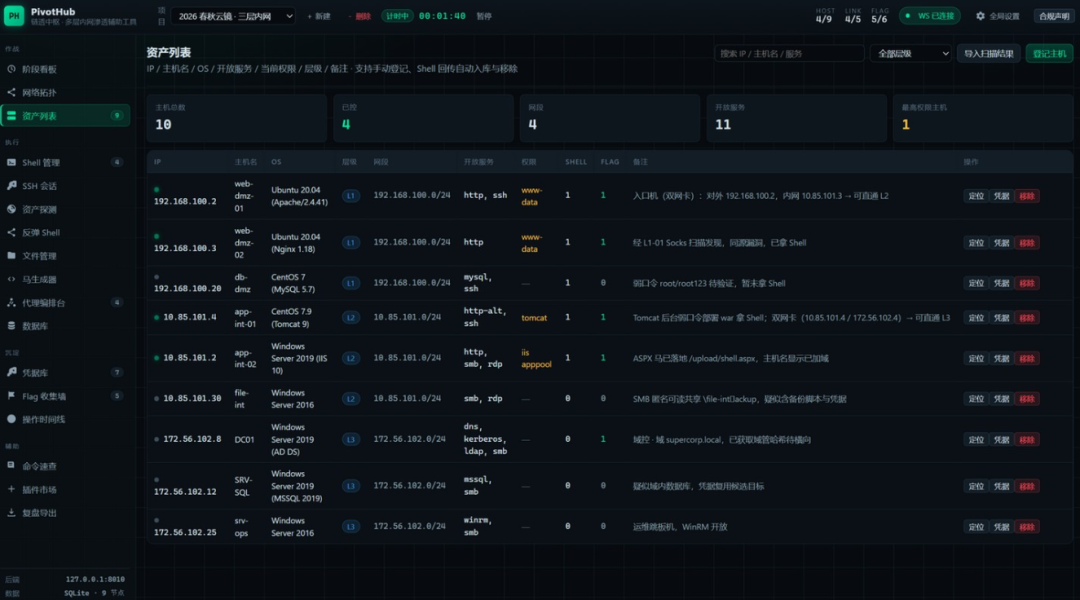Pause the timer with 暂停
Screen dimensions: 1080x600
click(x=484, y=17)
